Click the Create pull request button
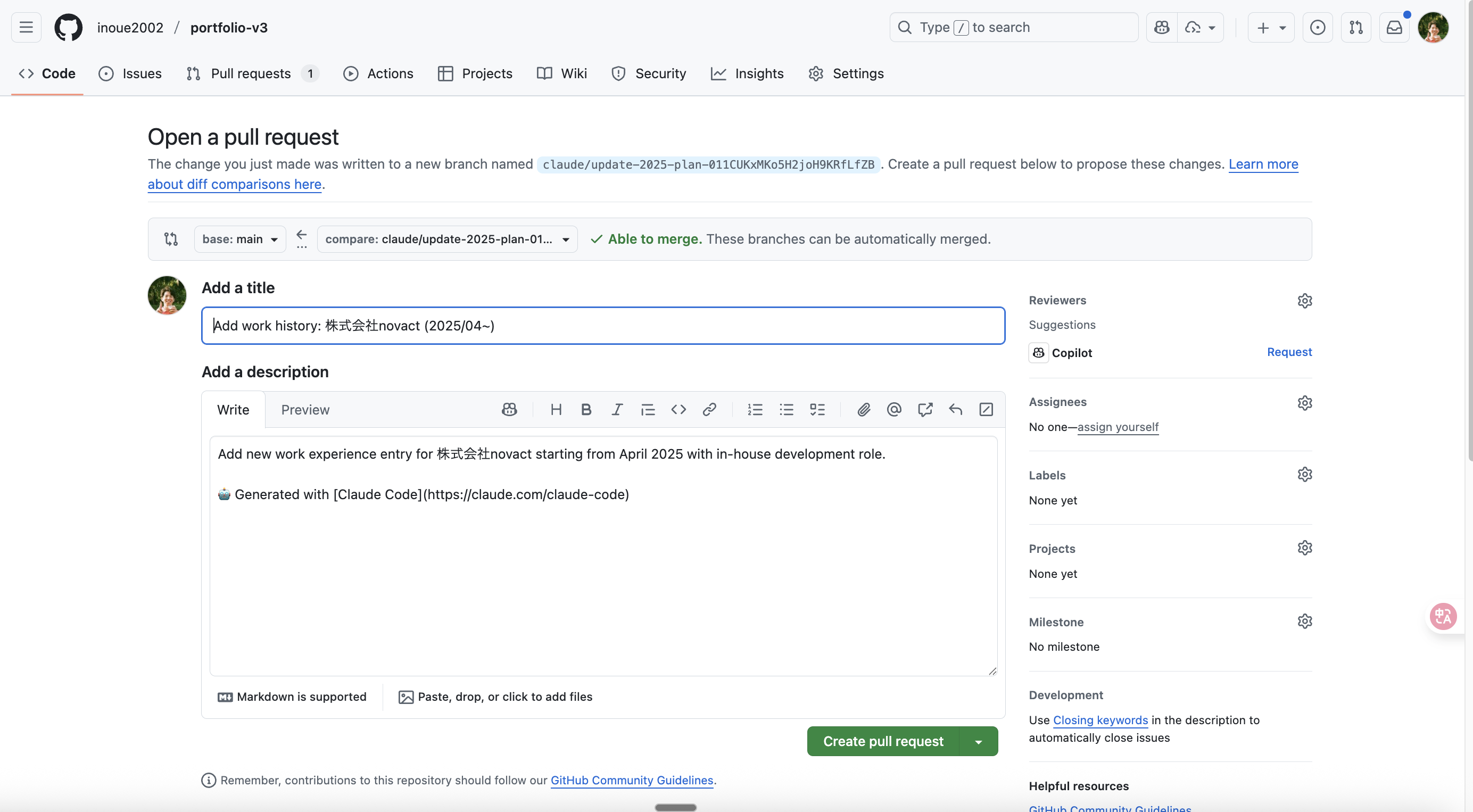This screenshot has height=812, width=1473. (x=883, y=742)
